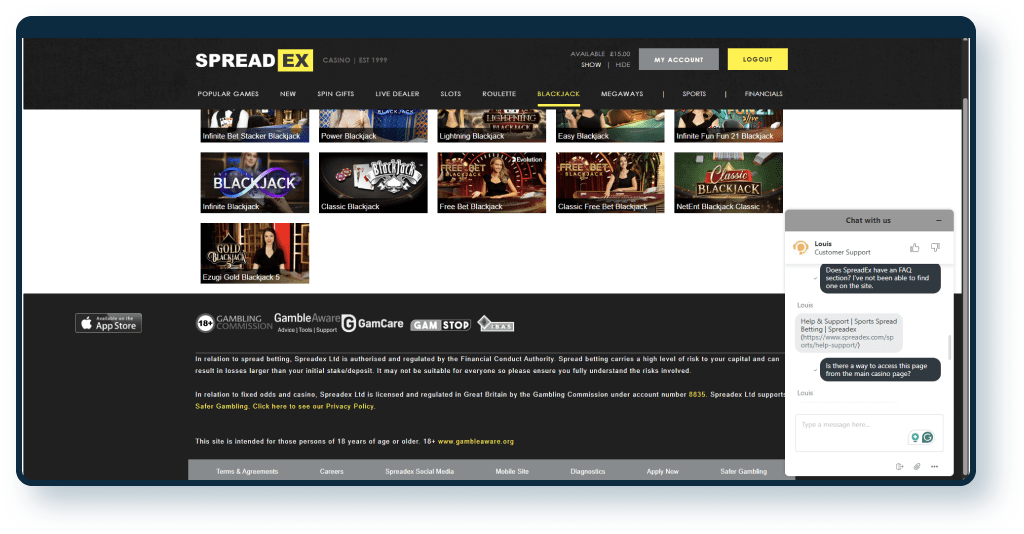Click the 'Is there a way to access' message

pyautogui.click(x=880, y=369)
